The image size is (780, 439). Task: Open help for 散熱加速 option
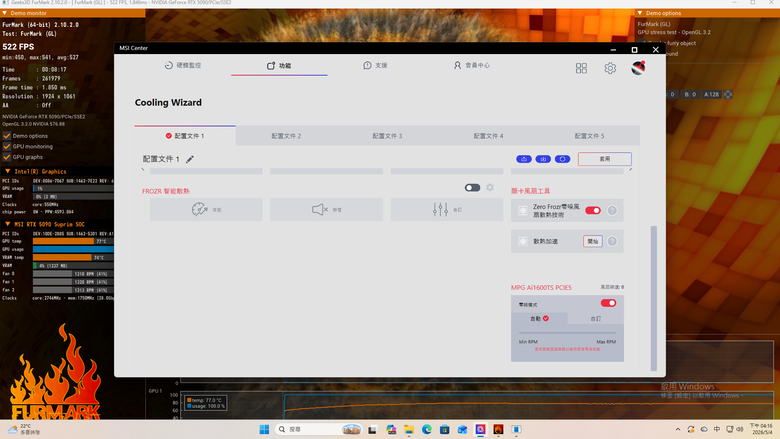point(612,241)
